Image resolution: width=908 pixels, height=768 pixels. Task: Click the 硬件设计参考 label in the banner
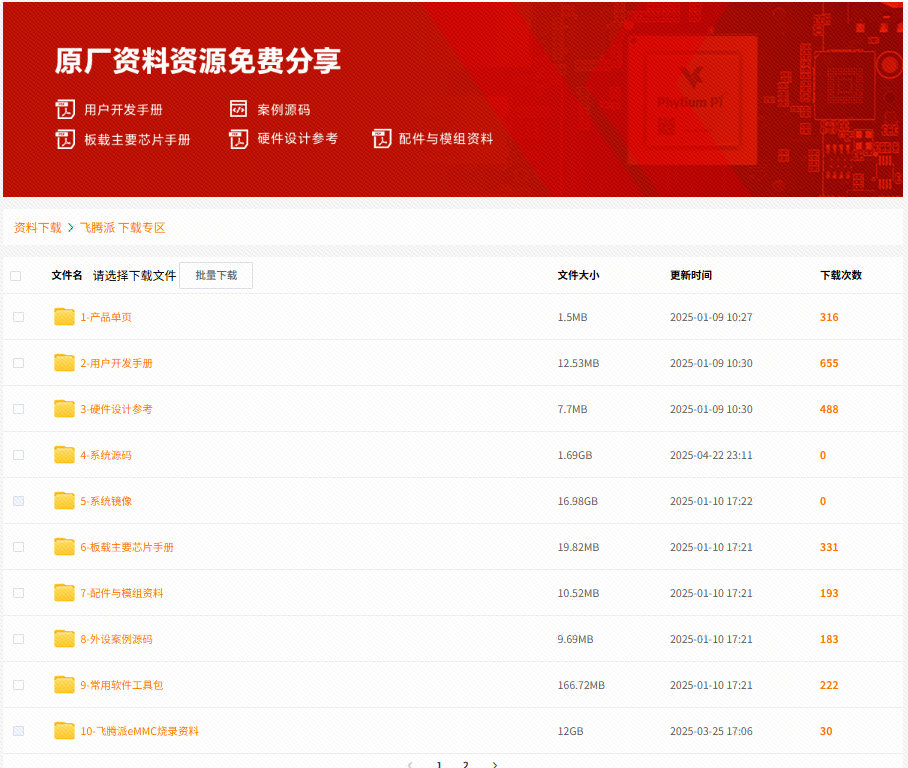point(298,138)
